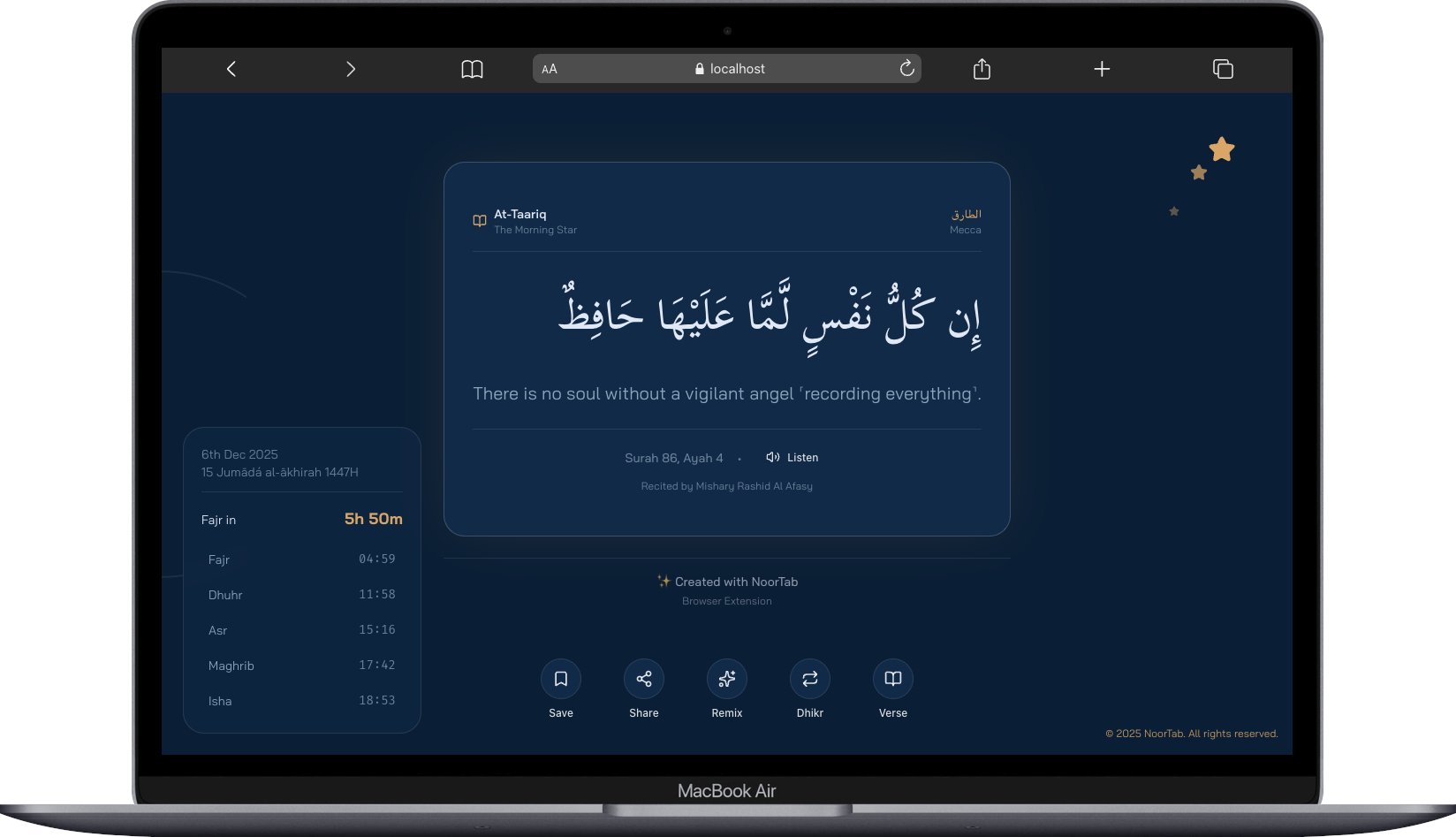Click the Maghrib prayer row

pyautogui.click(x=231, y=666)
